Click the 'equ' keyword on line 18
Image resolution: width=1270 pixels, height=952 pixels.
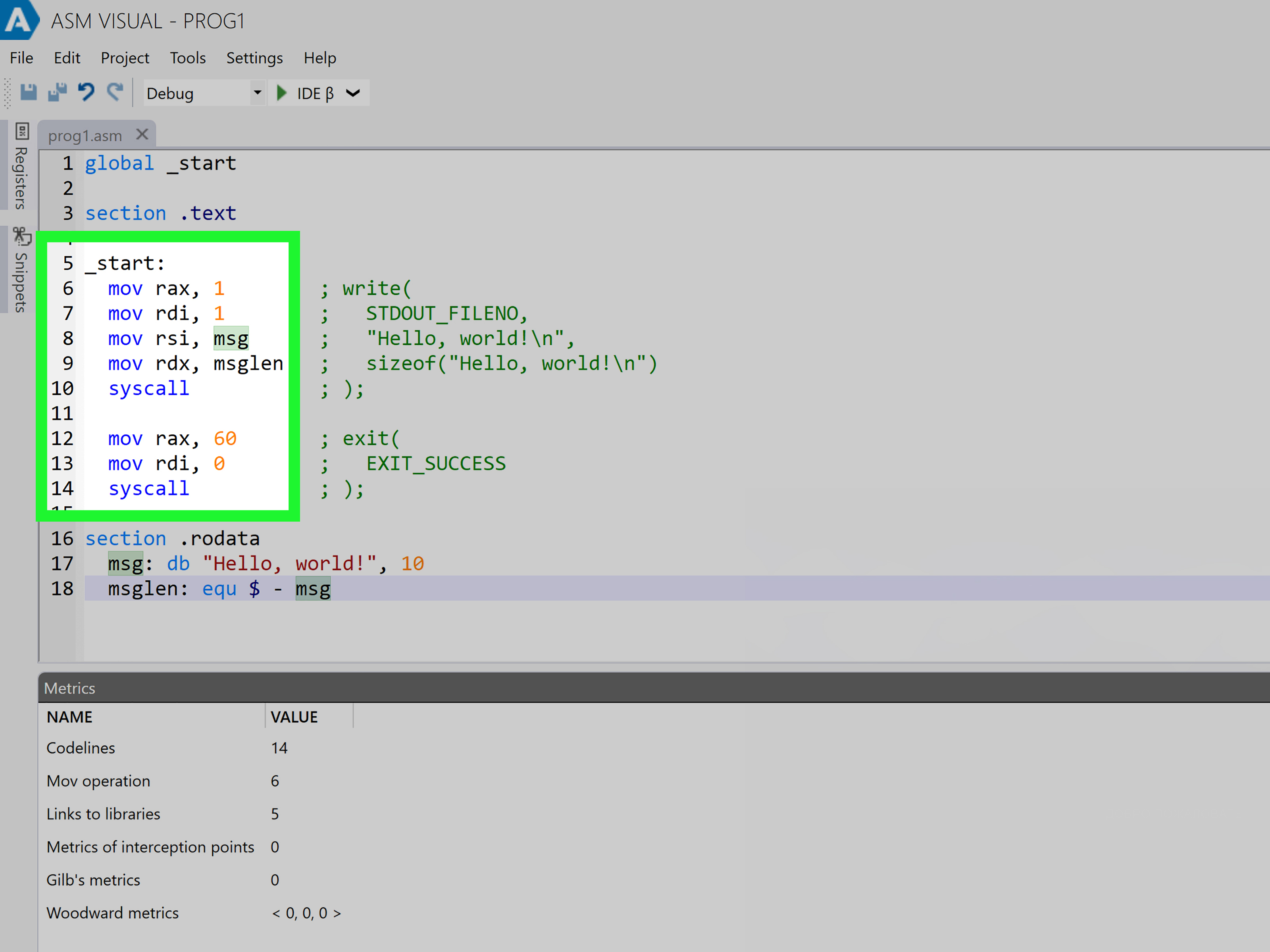tap(219, 589)
